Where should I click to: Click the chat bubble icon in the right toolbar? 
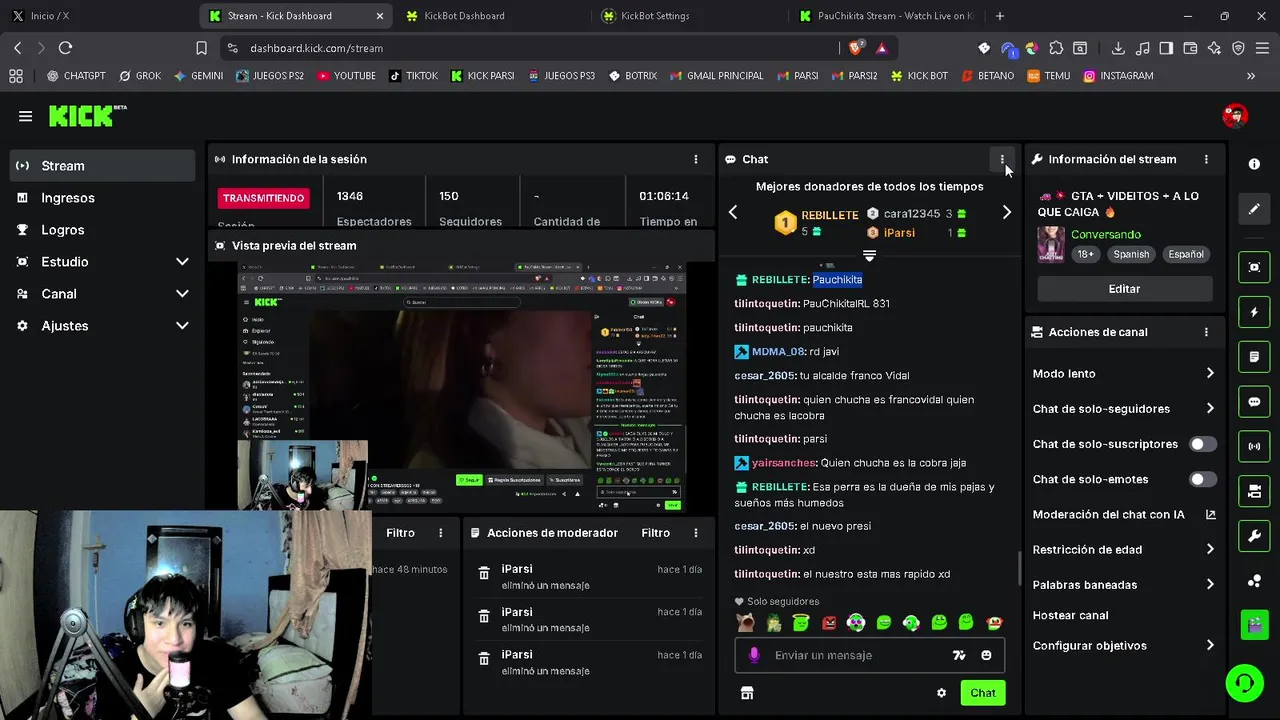pyautogui.click(x=1254, y=402)
